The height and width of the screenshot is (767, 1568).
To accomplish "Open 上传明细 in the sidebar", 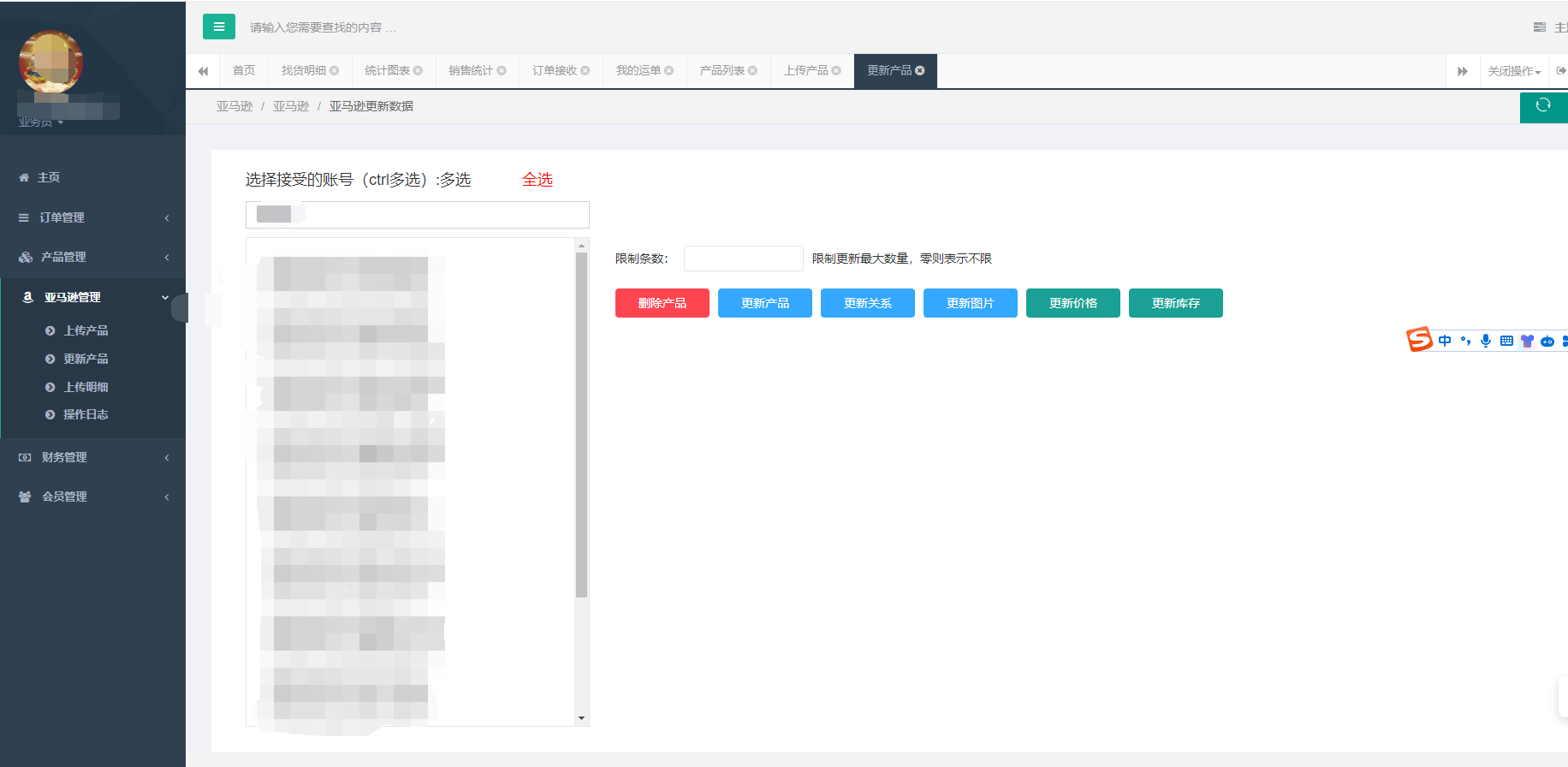I will 86,387.
